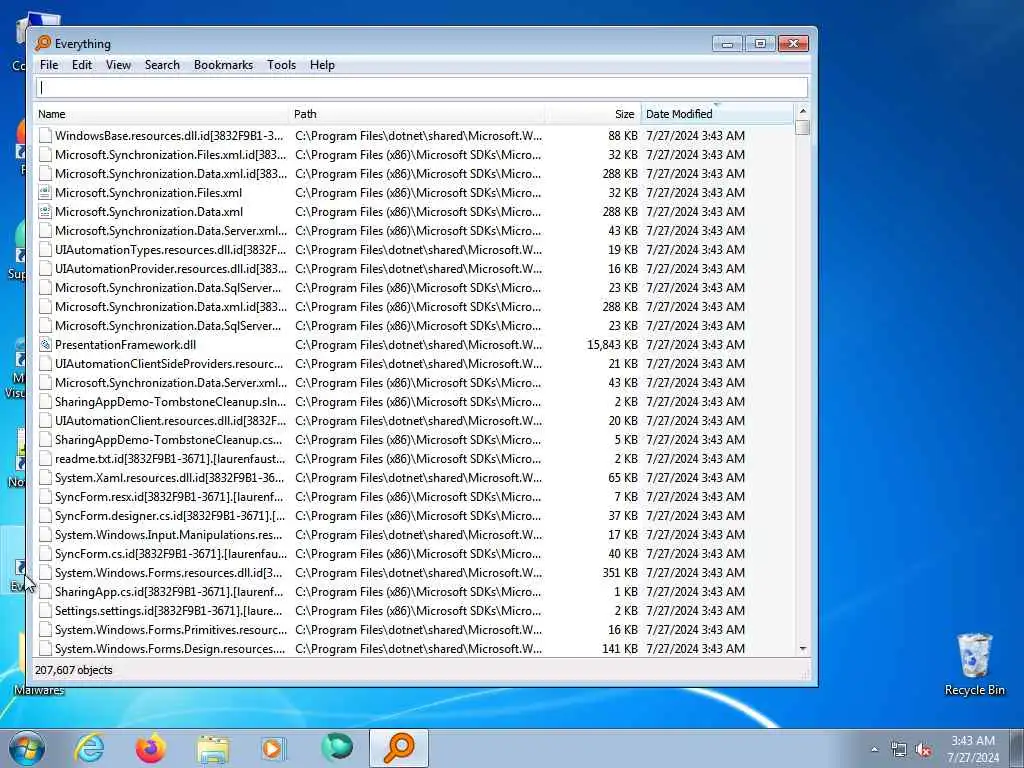
Task: Open the Tools menu
Action: (281, 65)
